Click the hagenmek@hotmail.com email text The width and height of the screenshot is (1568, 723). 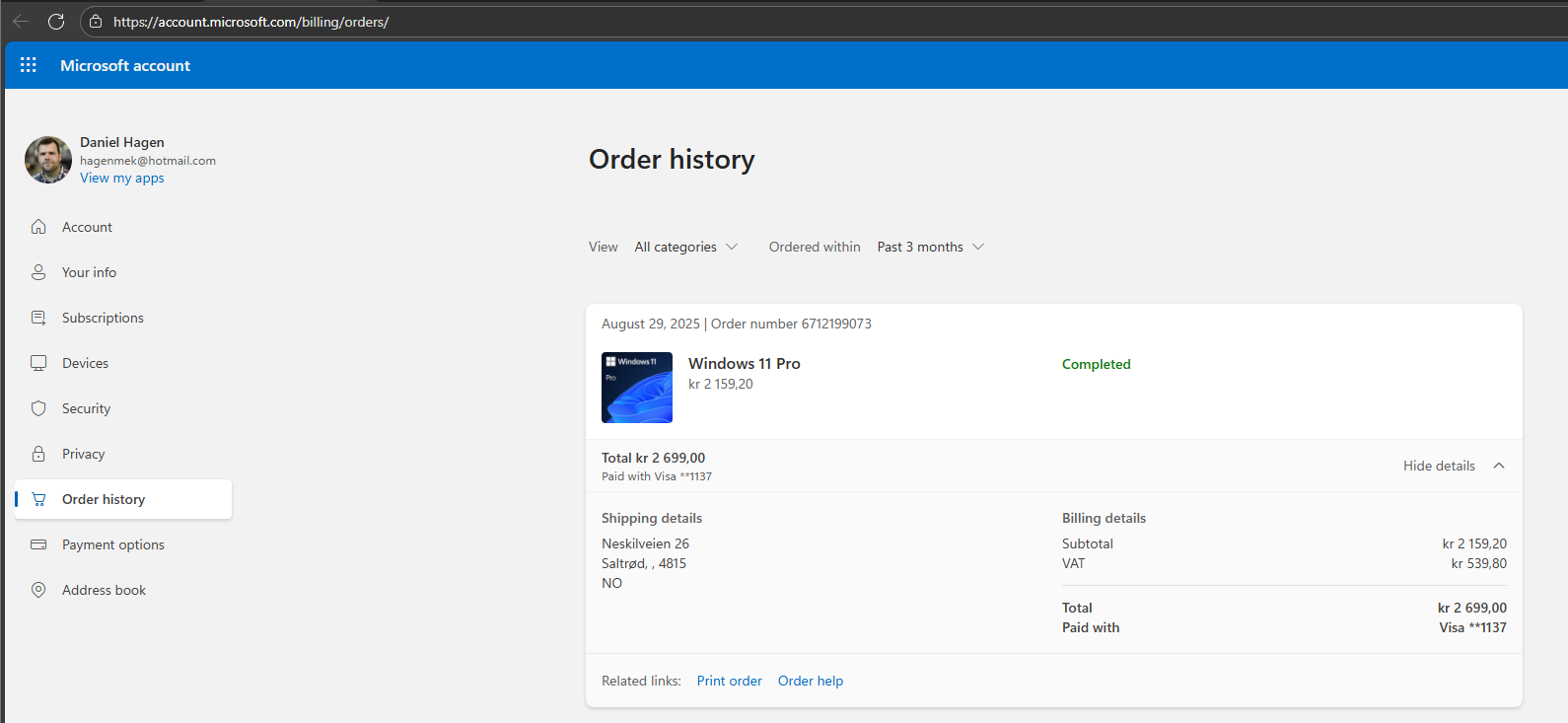tap(148, 161)
